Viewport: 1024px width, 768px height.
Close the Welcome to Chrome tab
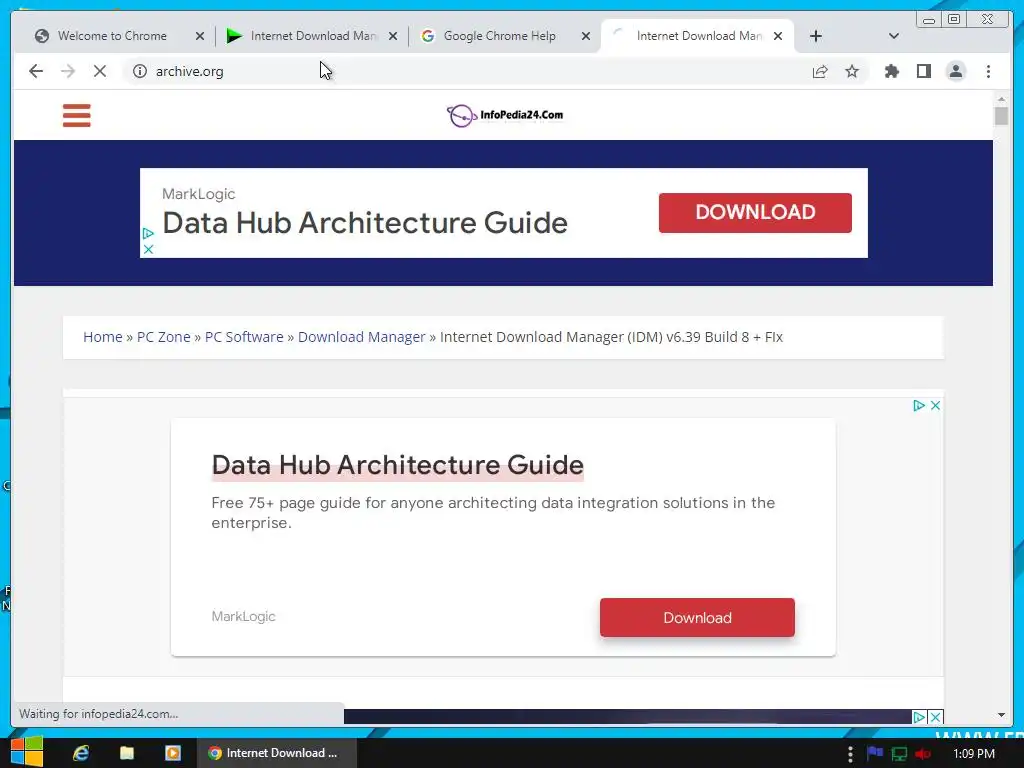coord(200,37)
